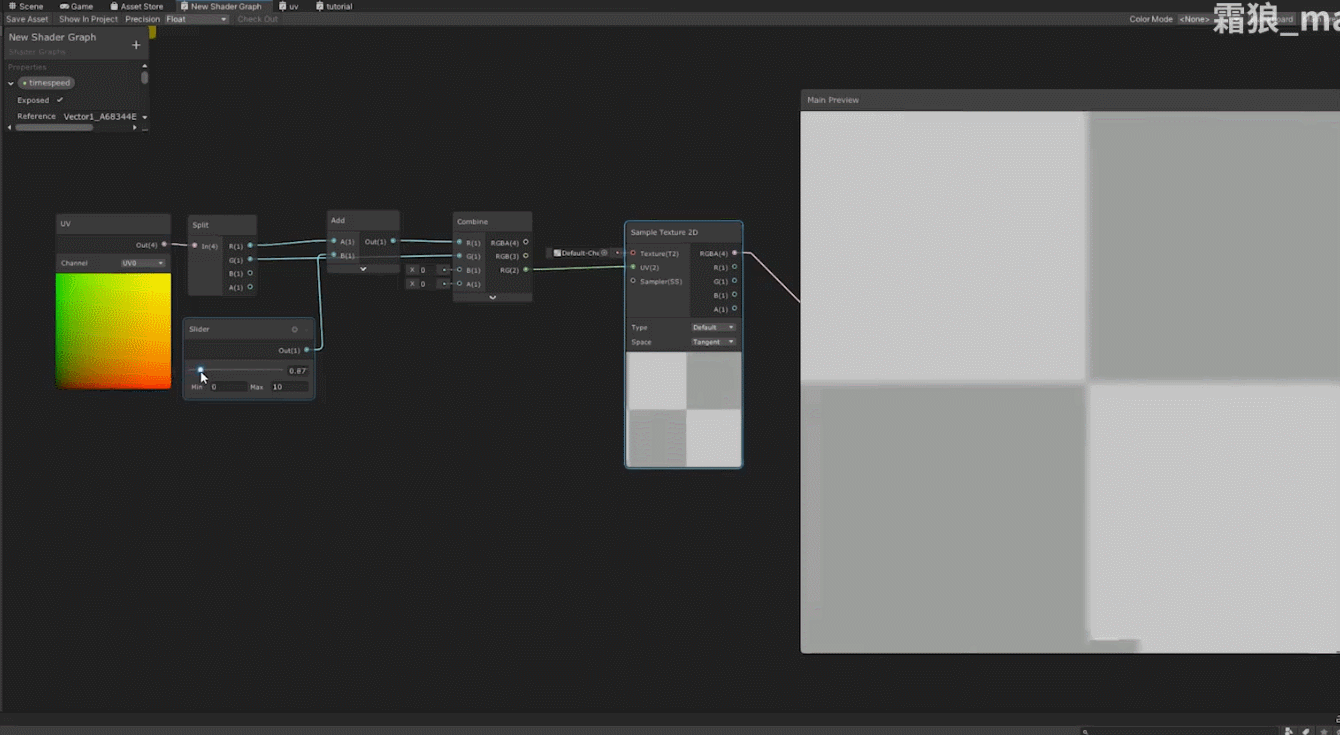The height and width of the screenshot is (735, 1340).
Task: Open the UV Channel UV0 dropdown
Action: click(143, 263)
